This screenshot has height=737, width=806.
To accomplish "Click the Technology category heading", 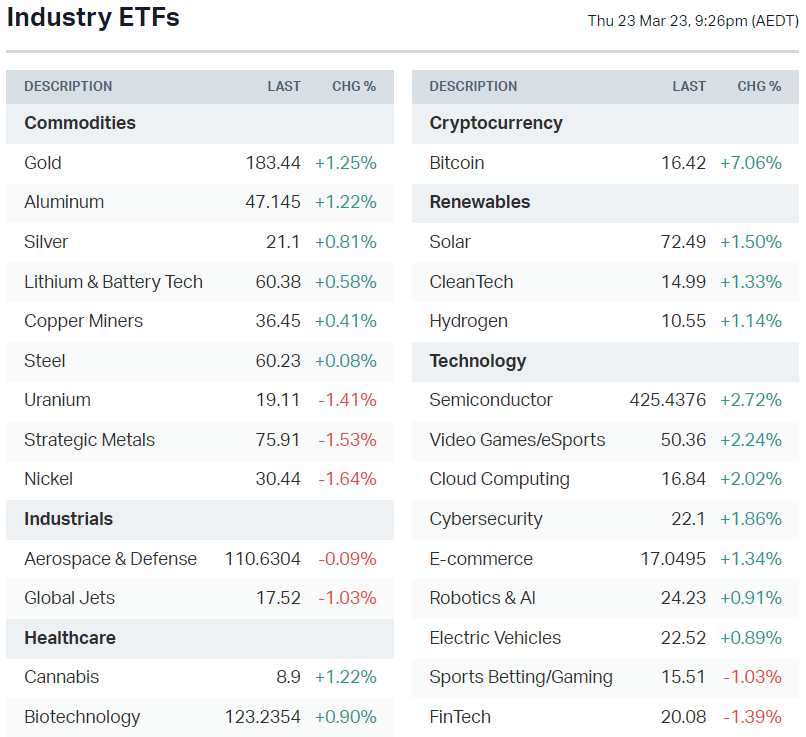I will 477,361.
